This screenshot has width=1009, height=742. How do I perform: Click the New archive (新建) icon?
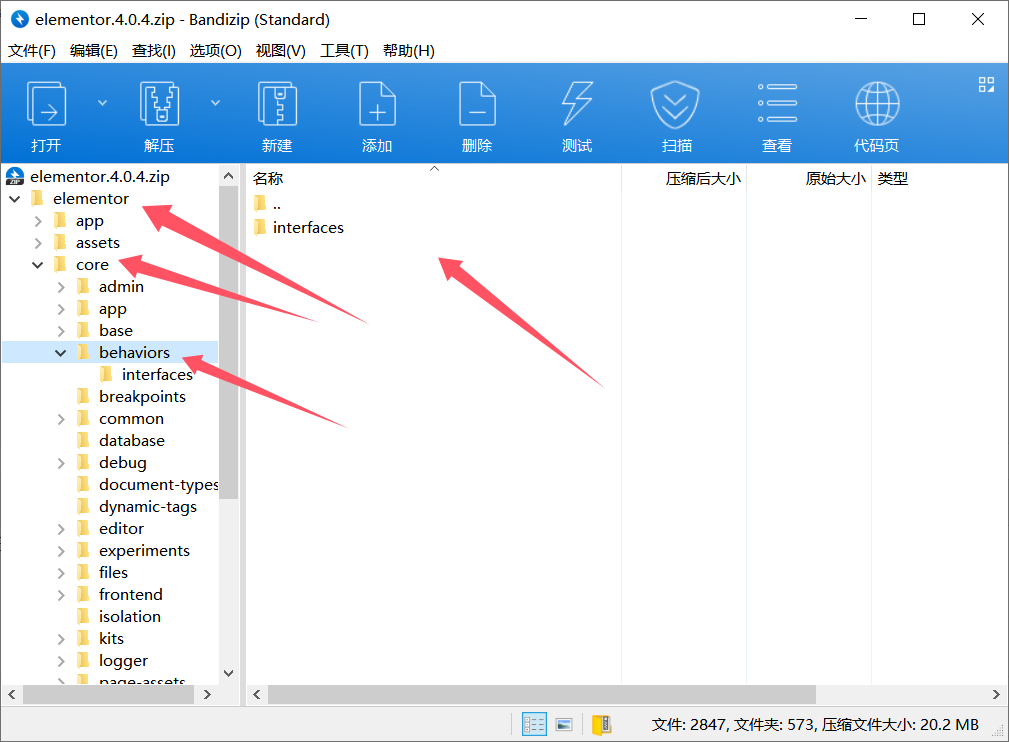pyautogui.click(x=277, y=104)
